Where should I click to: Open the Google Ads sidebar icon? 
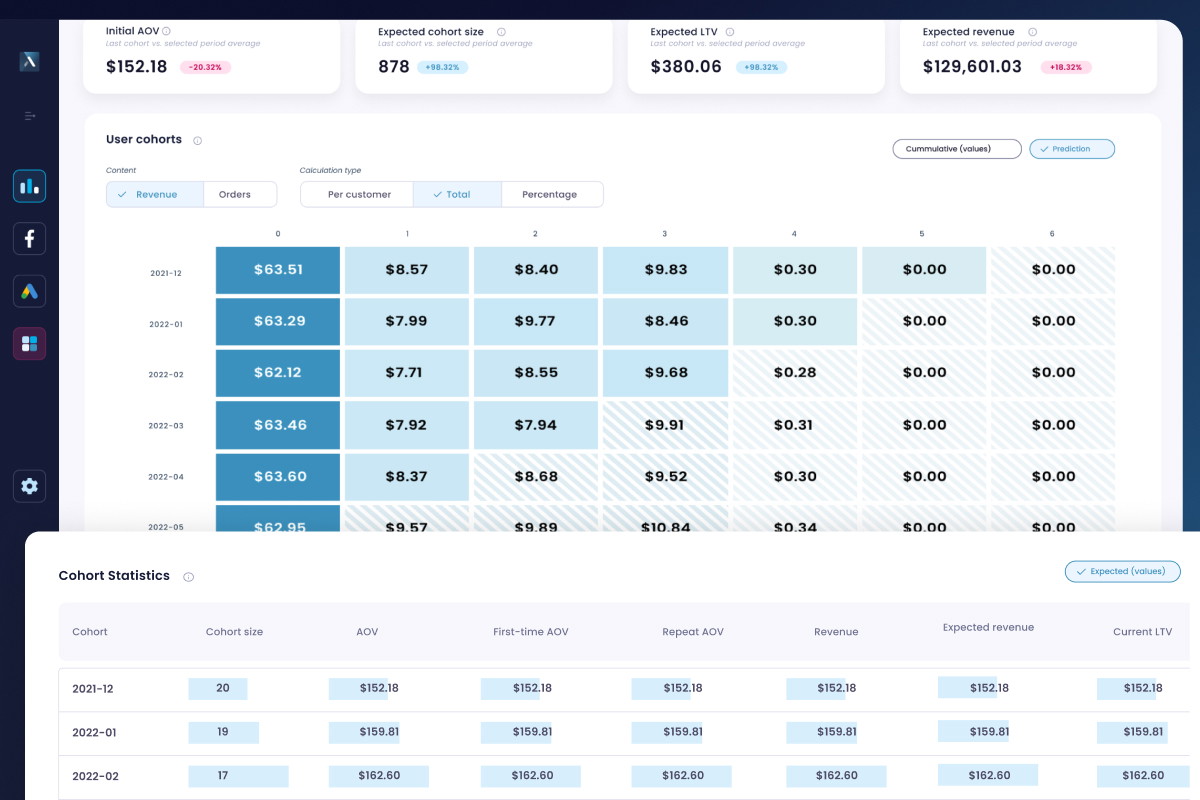pos(29,291)
